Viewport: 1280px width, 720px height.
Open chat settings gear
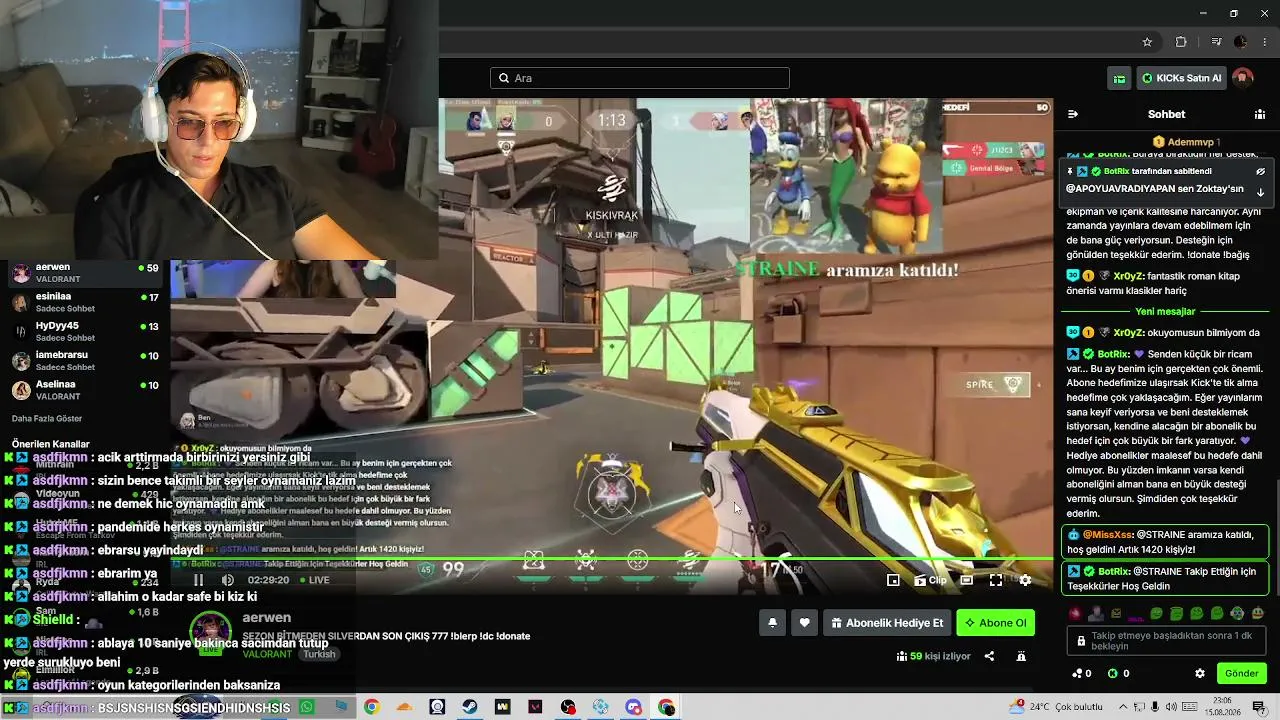click(1200, 673)
